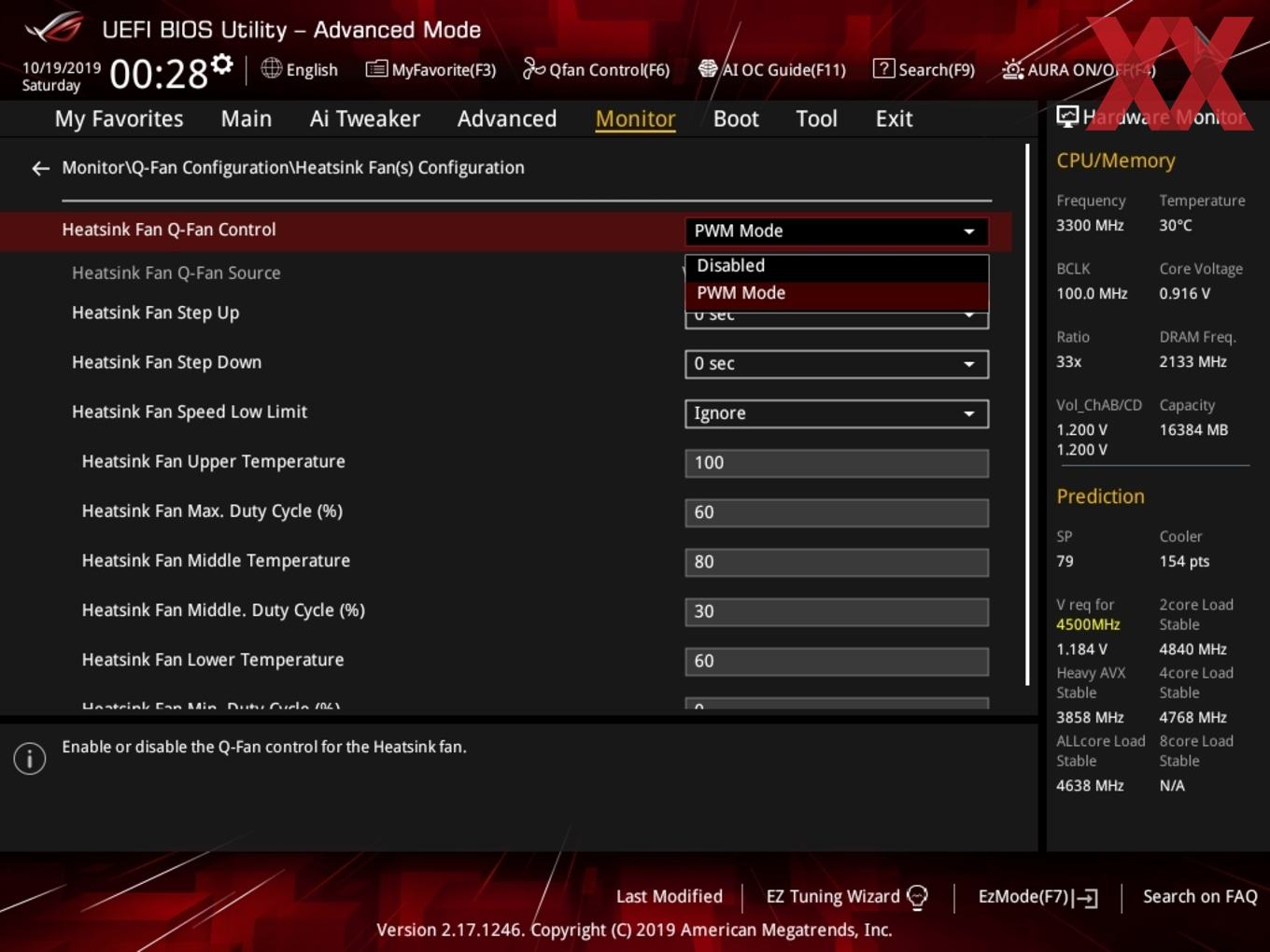Select Disabled in the open list
This screenshot has height=952, width=1270.
click(x=837, y=266)
